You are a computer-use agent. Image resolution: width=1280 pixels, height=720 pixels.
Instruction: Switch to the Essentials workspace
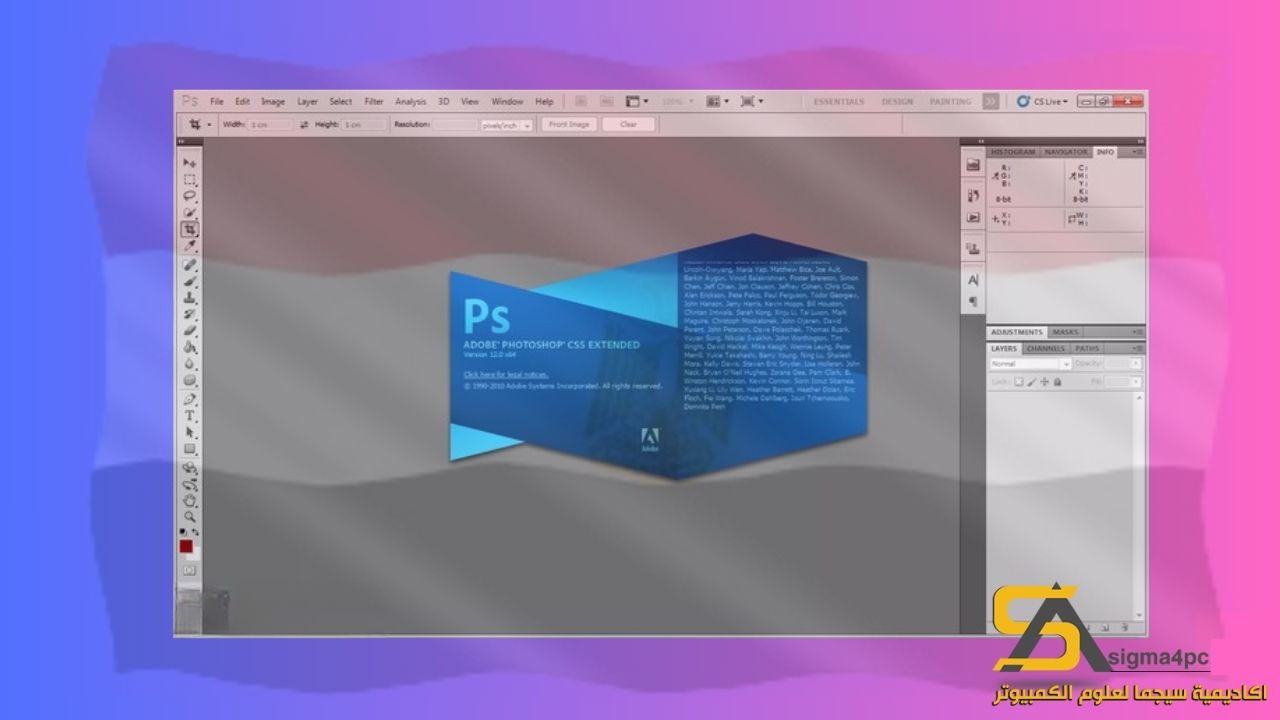(839, 101)
